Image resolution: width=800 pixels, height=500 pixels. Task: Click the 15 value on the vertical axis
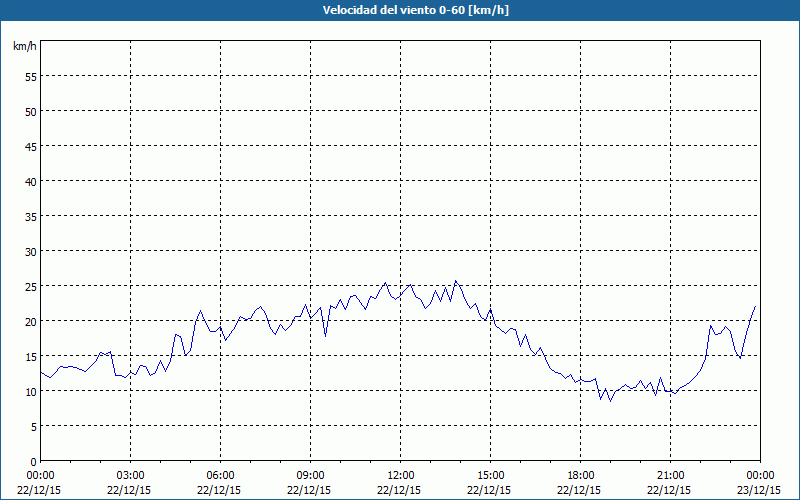tap(31, 357)
